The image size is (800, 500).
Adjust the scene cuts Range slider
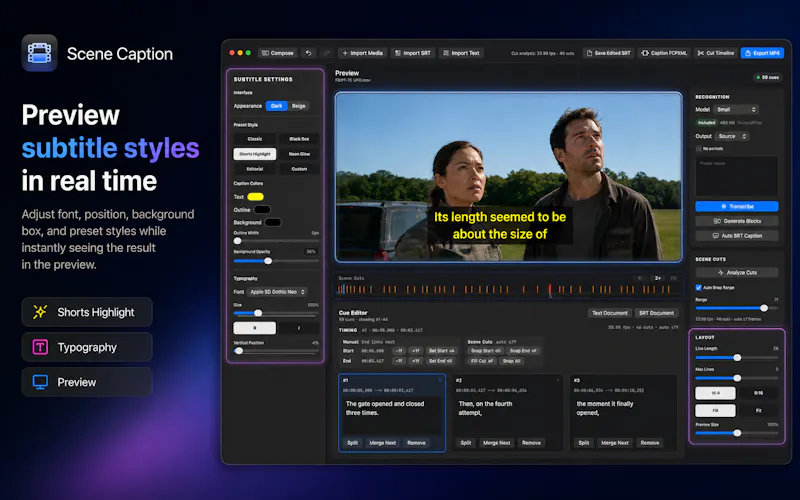tap(737, 308)
